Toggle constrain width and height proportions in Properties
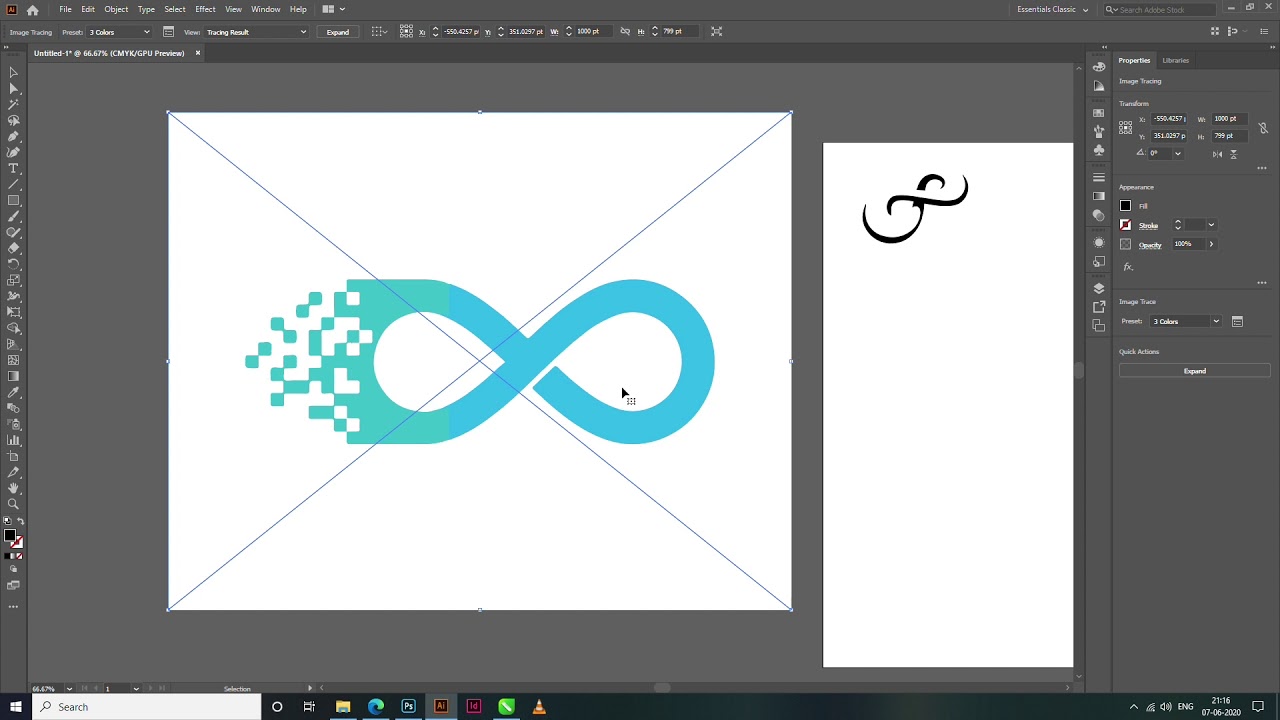This screenshot has width=1280, height=720. point(1263,128)
